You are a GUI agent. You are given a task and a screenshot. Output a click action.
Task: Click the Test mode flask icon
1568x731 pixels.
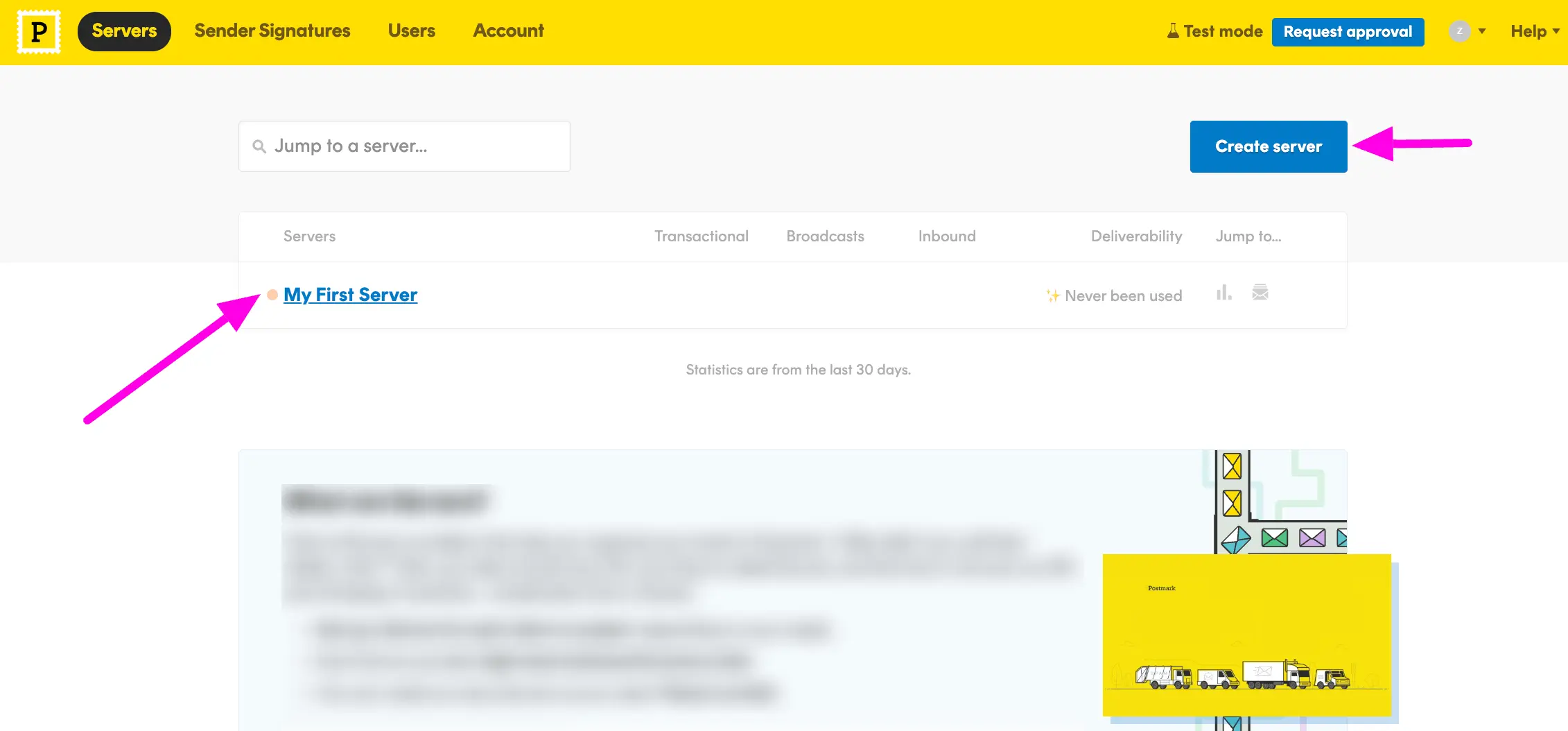(1173, 31)
